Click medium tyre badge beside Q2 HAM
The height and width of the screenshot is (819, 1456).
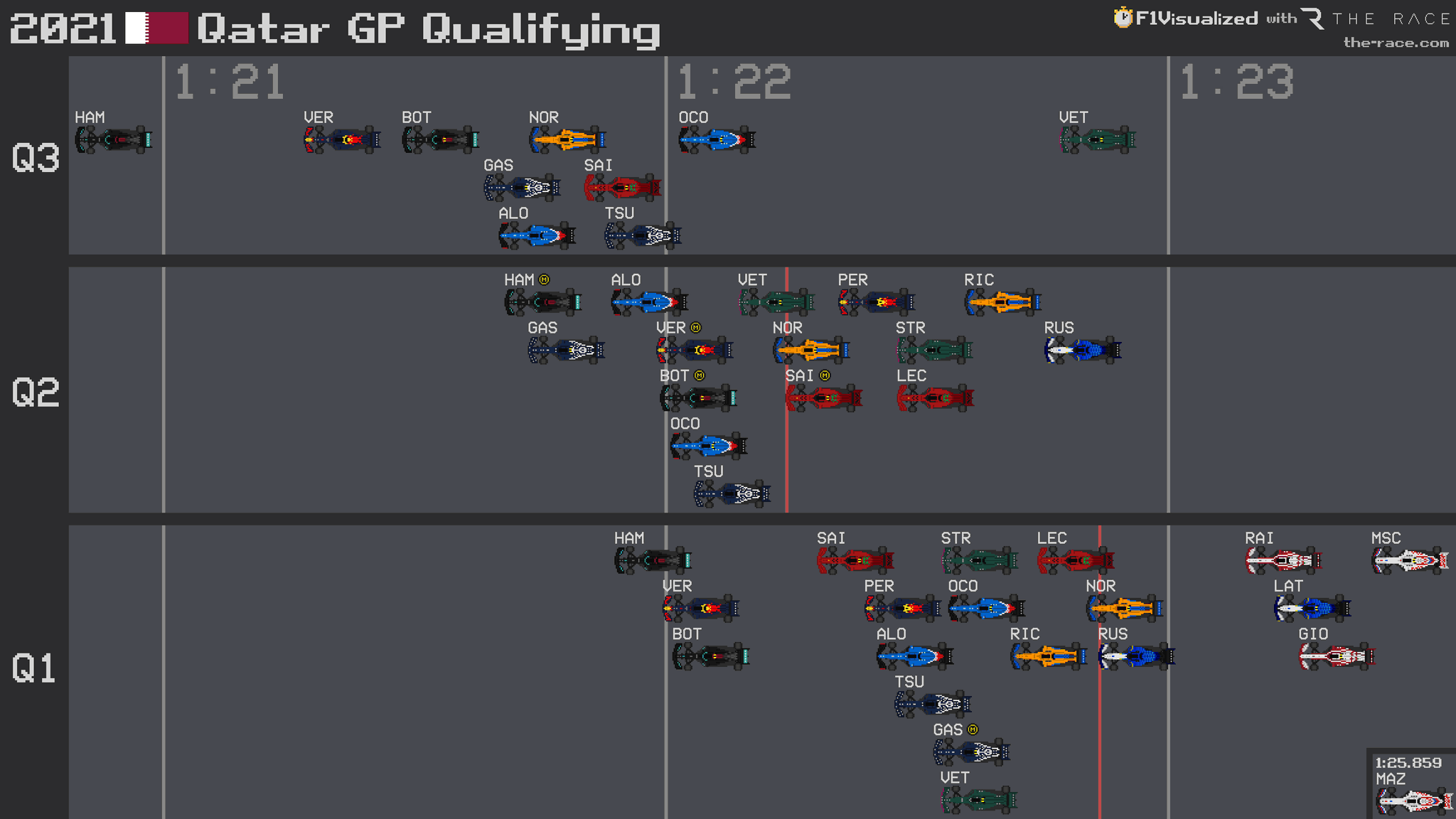[545, 279]
